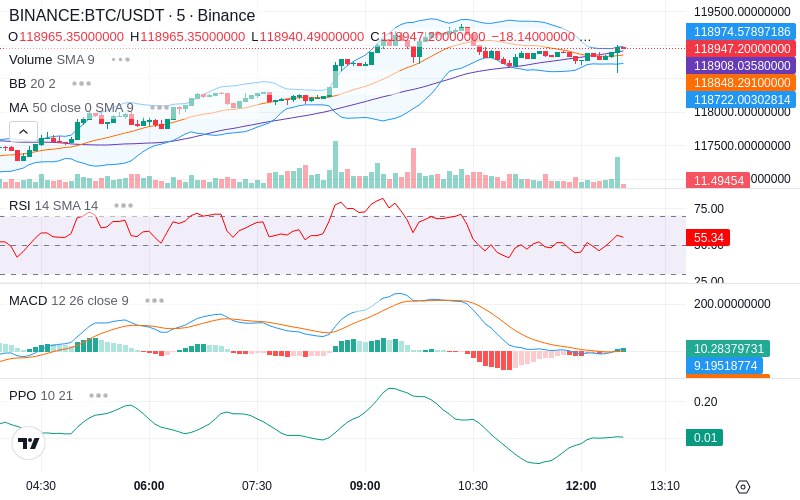Open more options for RSI 14 indicator
The image size is (800, 500).
coord(123,206)
